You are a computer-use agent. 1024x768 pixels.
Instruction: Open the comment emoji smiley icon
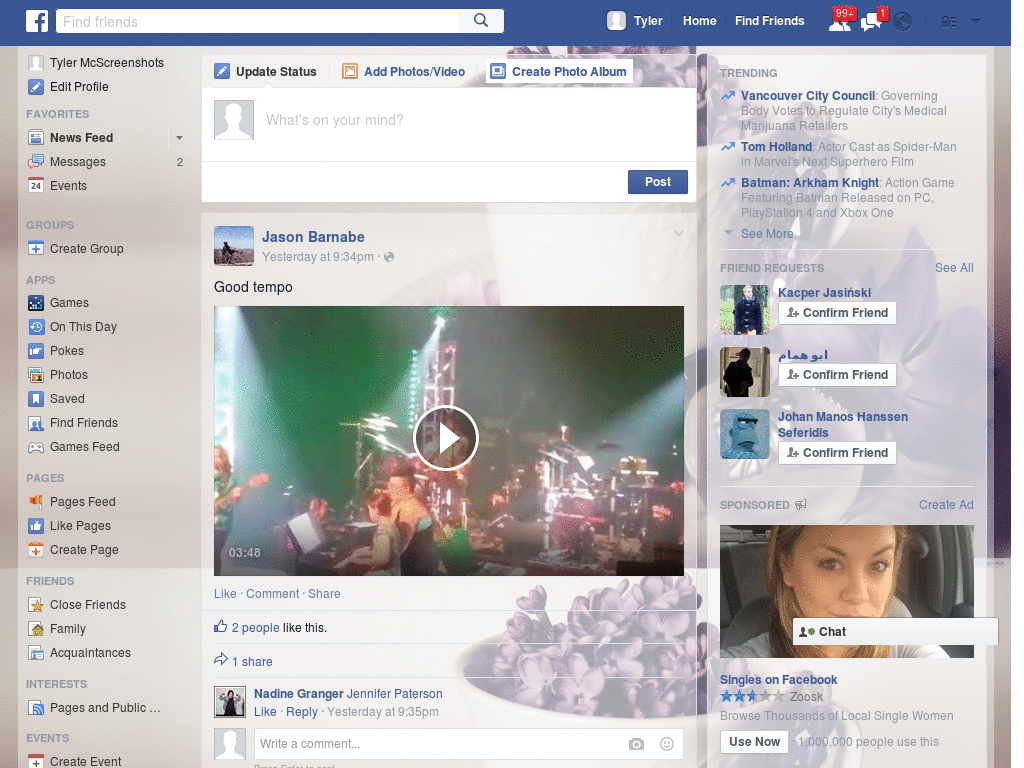pos(667,744)
